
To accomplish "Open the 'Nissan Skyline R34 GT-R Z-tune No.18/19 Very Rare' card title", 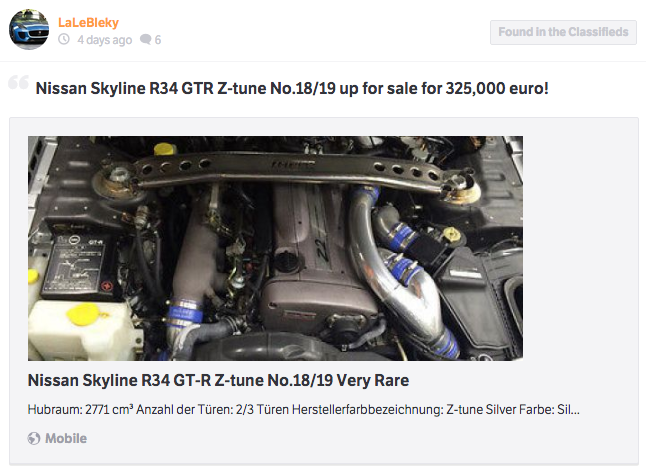I will coord(218,381).
